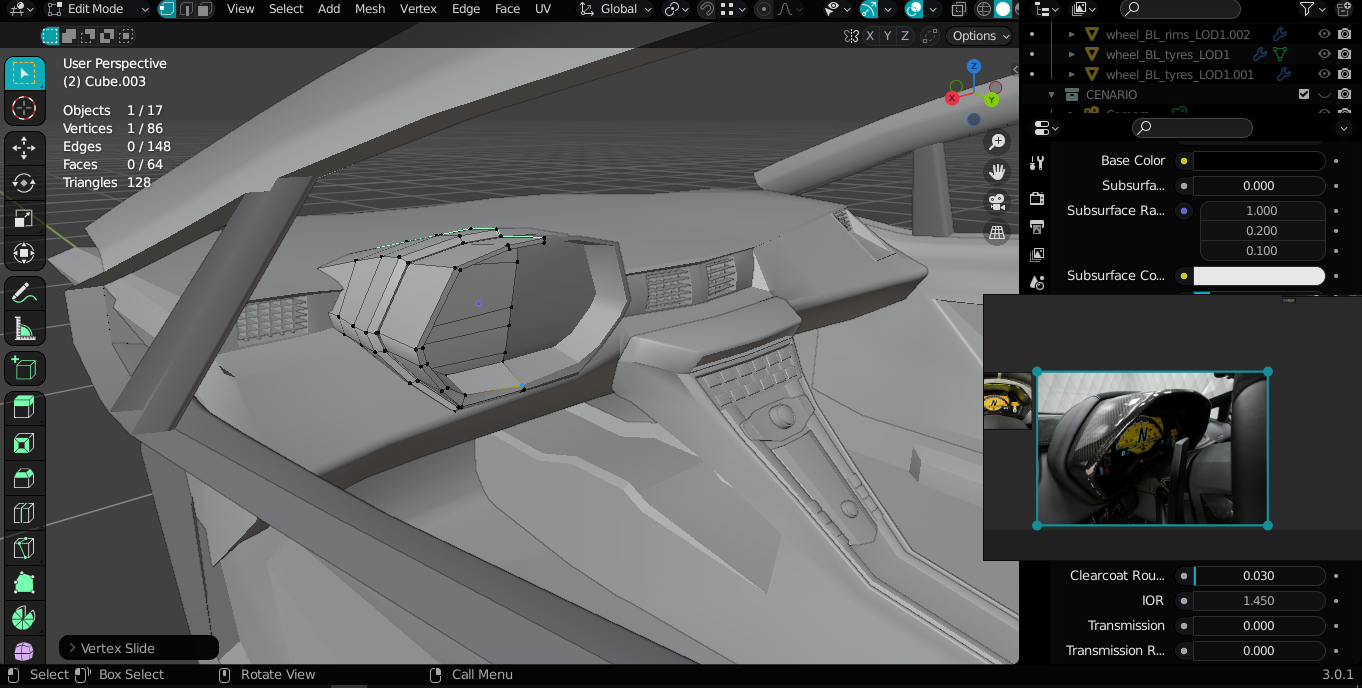Select the Scale tool

click(25, 218)
